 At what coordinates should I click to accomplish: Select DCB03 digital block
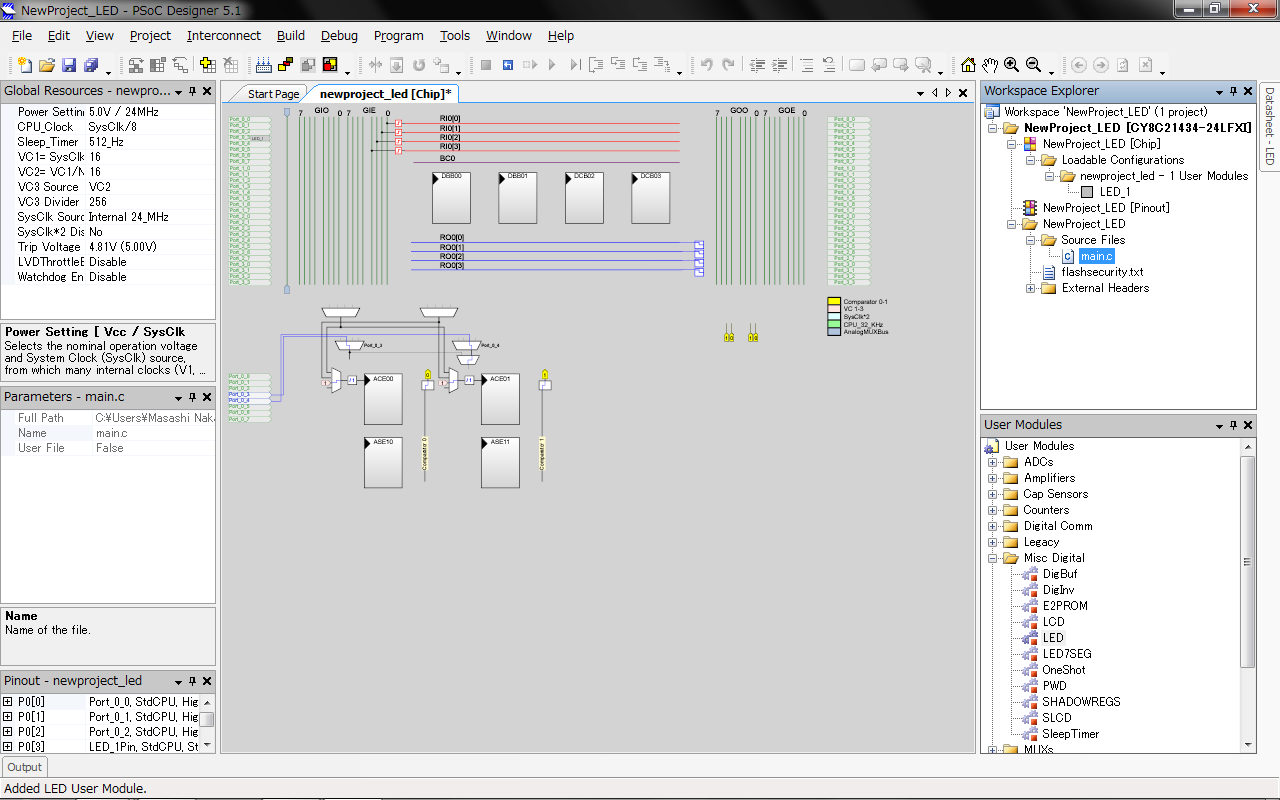click(x=650, y=197)
